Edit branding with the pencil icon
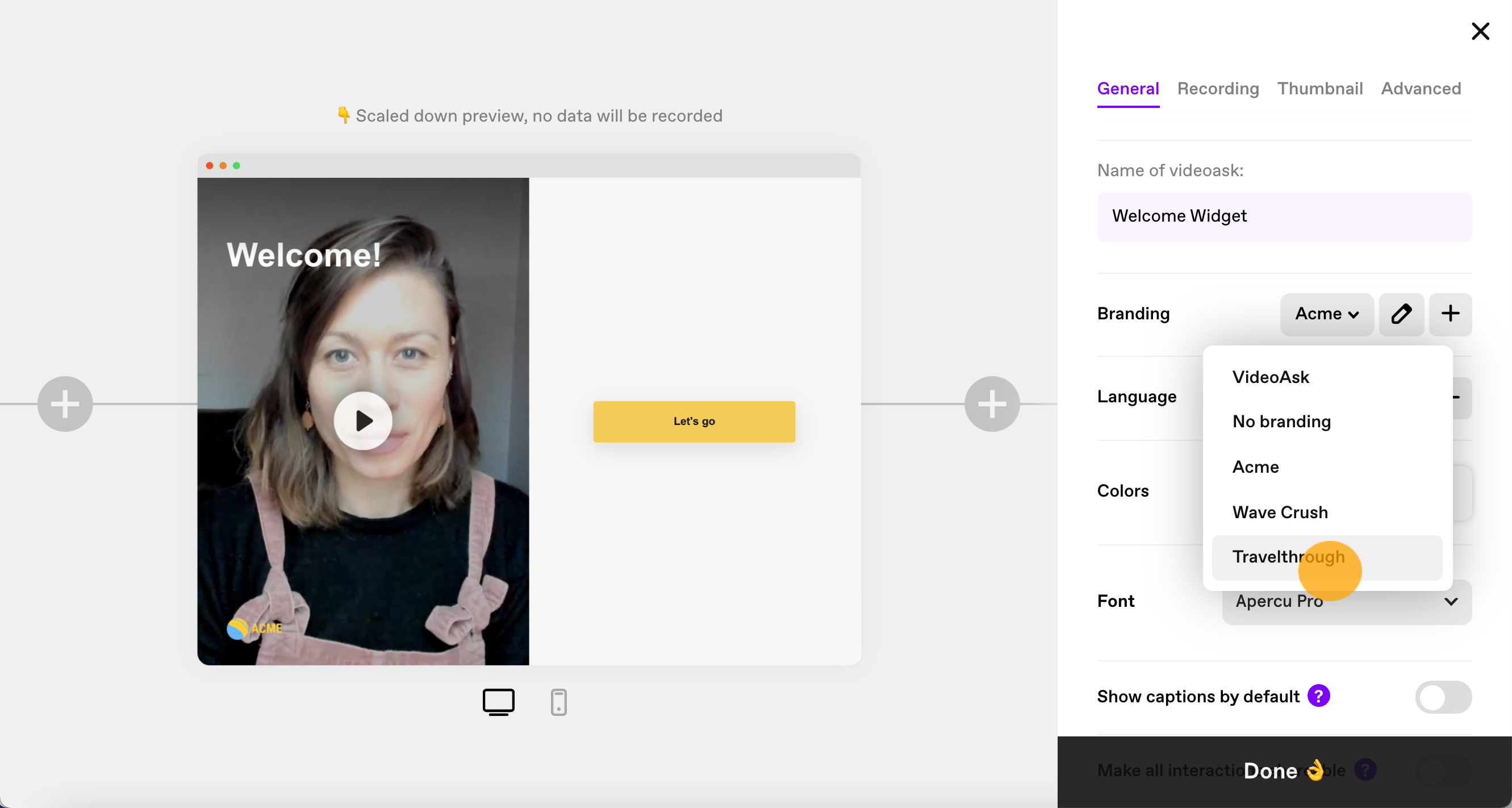This screenshot has height=808, width=1512. (1401, 314)
